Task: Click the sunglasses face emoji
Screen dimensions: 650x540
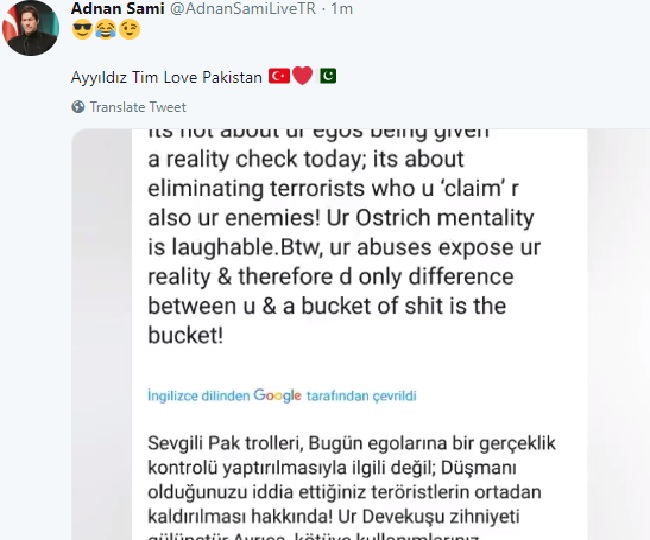Action: 82,30
